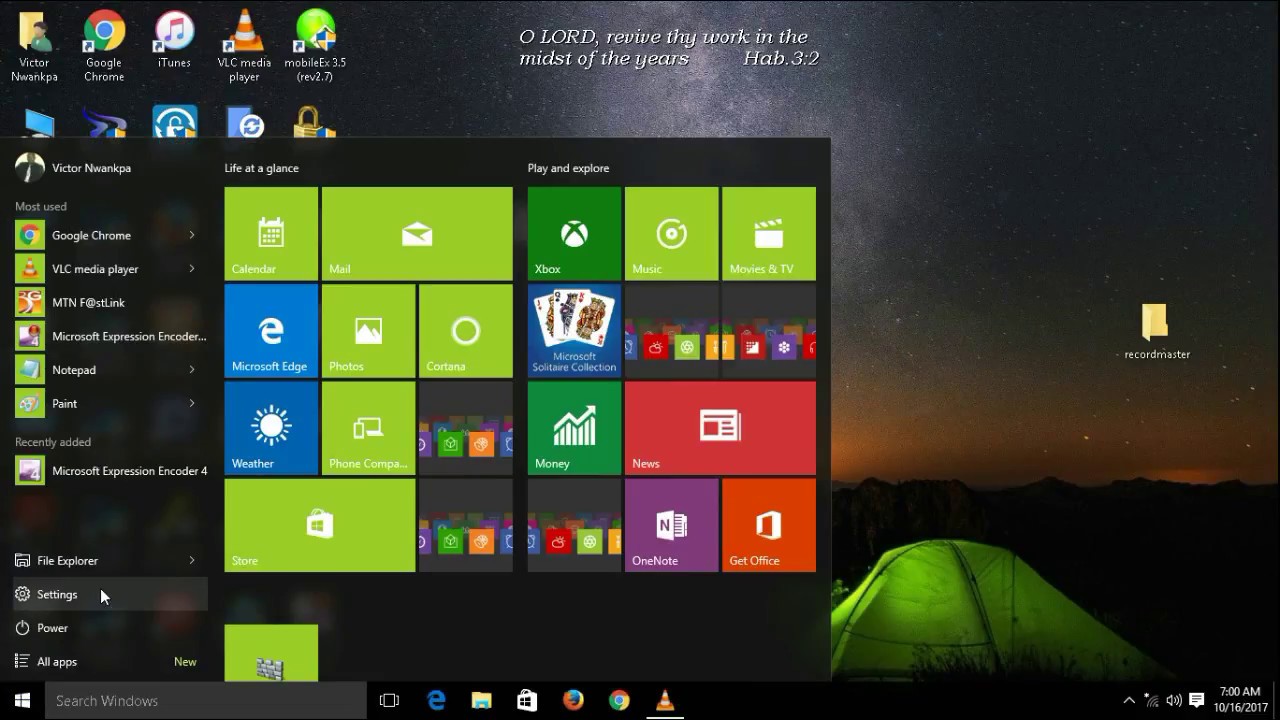Open Microsoft Solitaire Collection tile
This screenshot has width=1280, height=720.
coord(574,330)
